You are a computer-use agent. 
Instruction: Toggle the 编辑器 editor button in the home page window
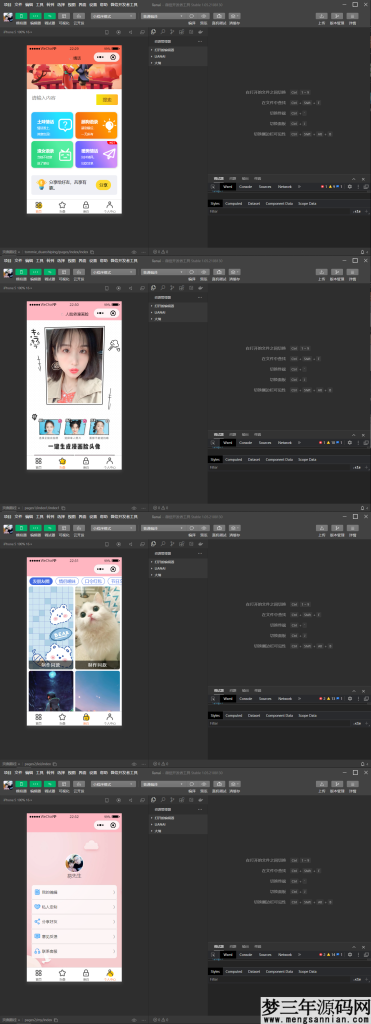[x=36, y=15]
